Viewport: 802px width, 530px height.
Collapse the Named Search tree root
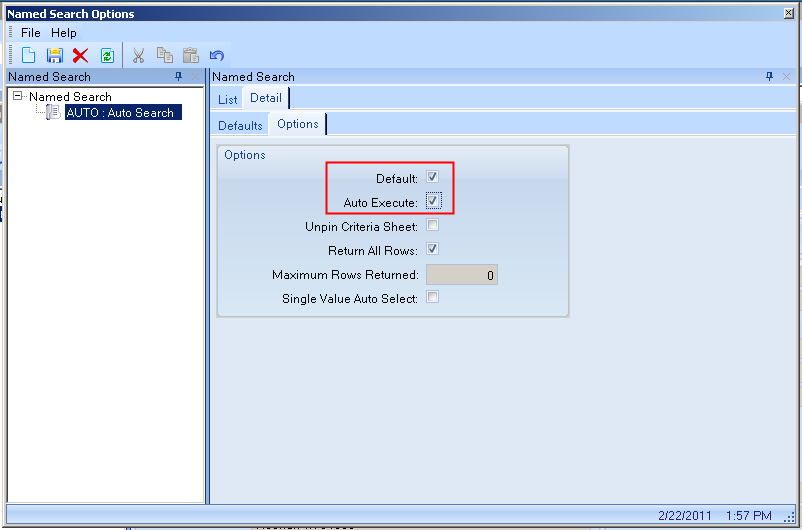point(18,96)
